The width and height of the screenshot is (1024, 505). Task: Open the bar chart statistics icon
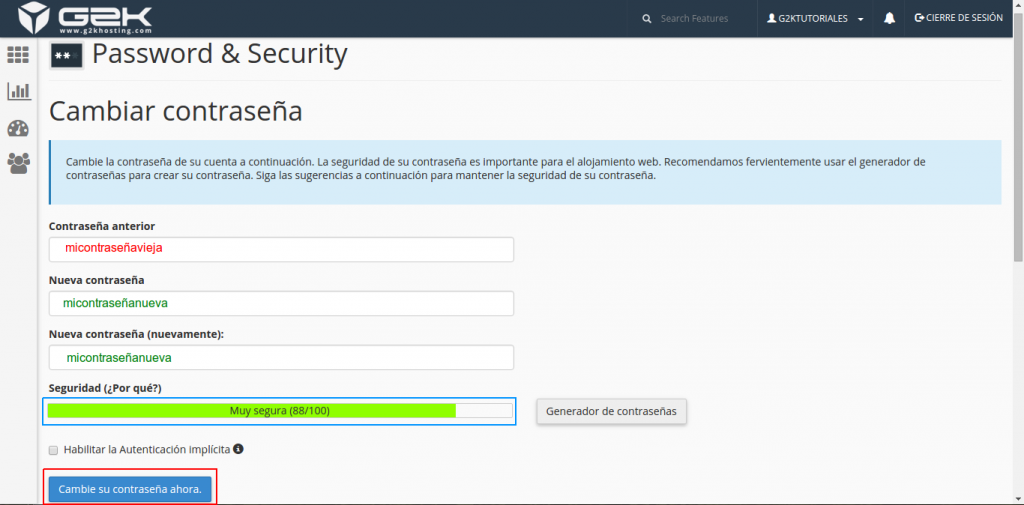point(18,91)
